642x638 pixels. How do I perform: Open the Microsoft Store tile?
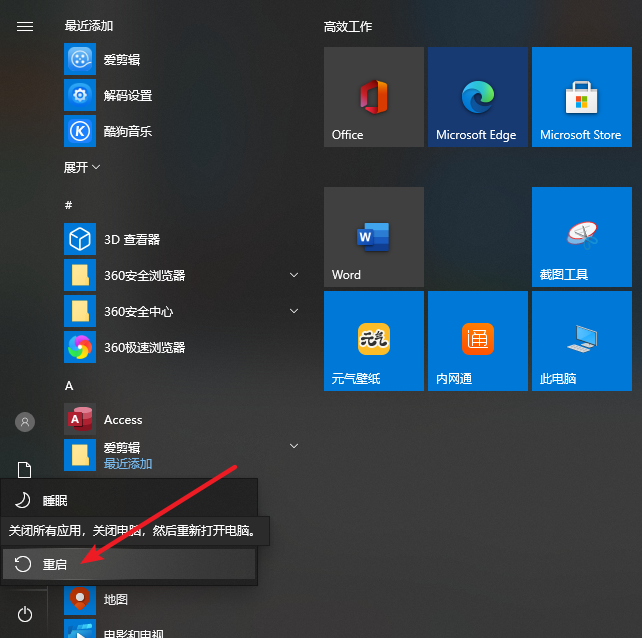[581, 97]
